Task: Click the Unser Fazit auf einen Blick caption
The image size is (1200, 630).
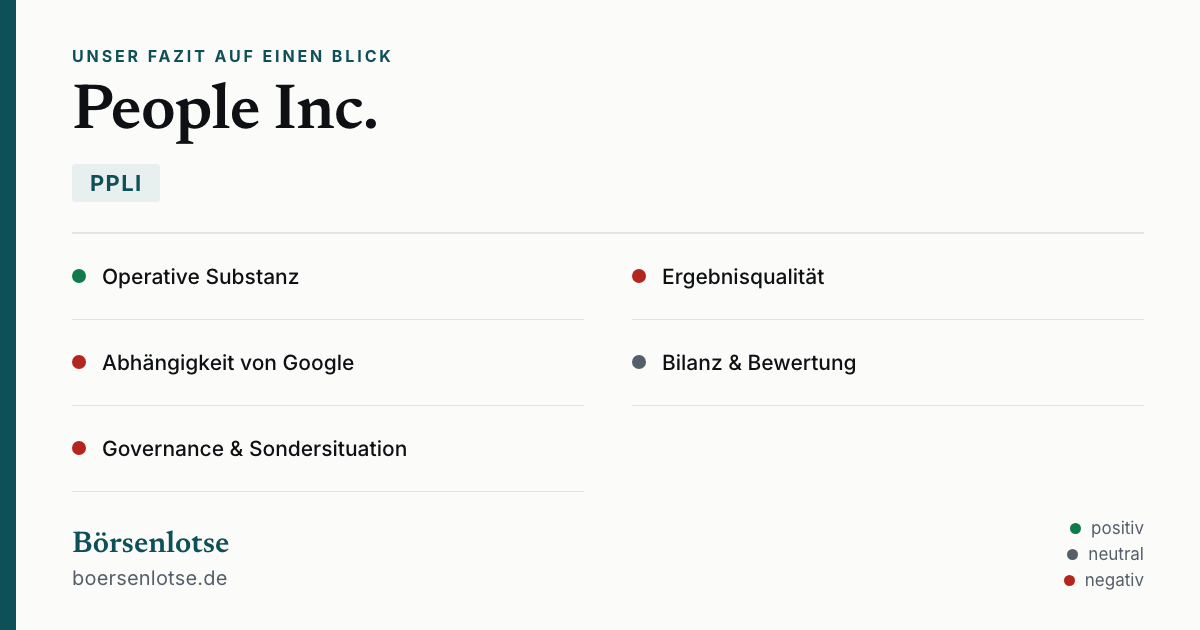Action: pyautogui.click(x=232, y=57)
